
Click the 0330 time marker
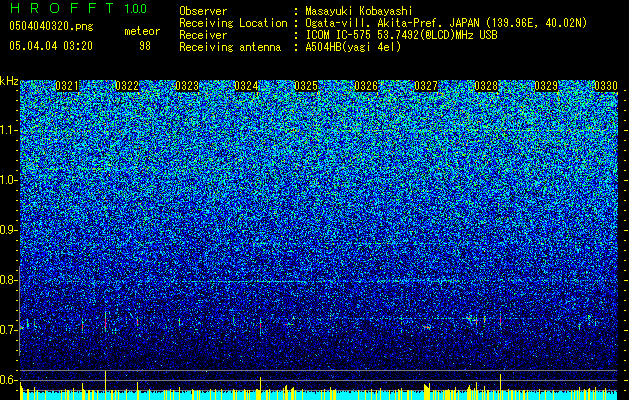tap(606, 86)
